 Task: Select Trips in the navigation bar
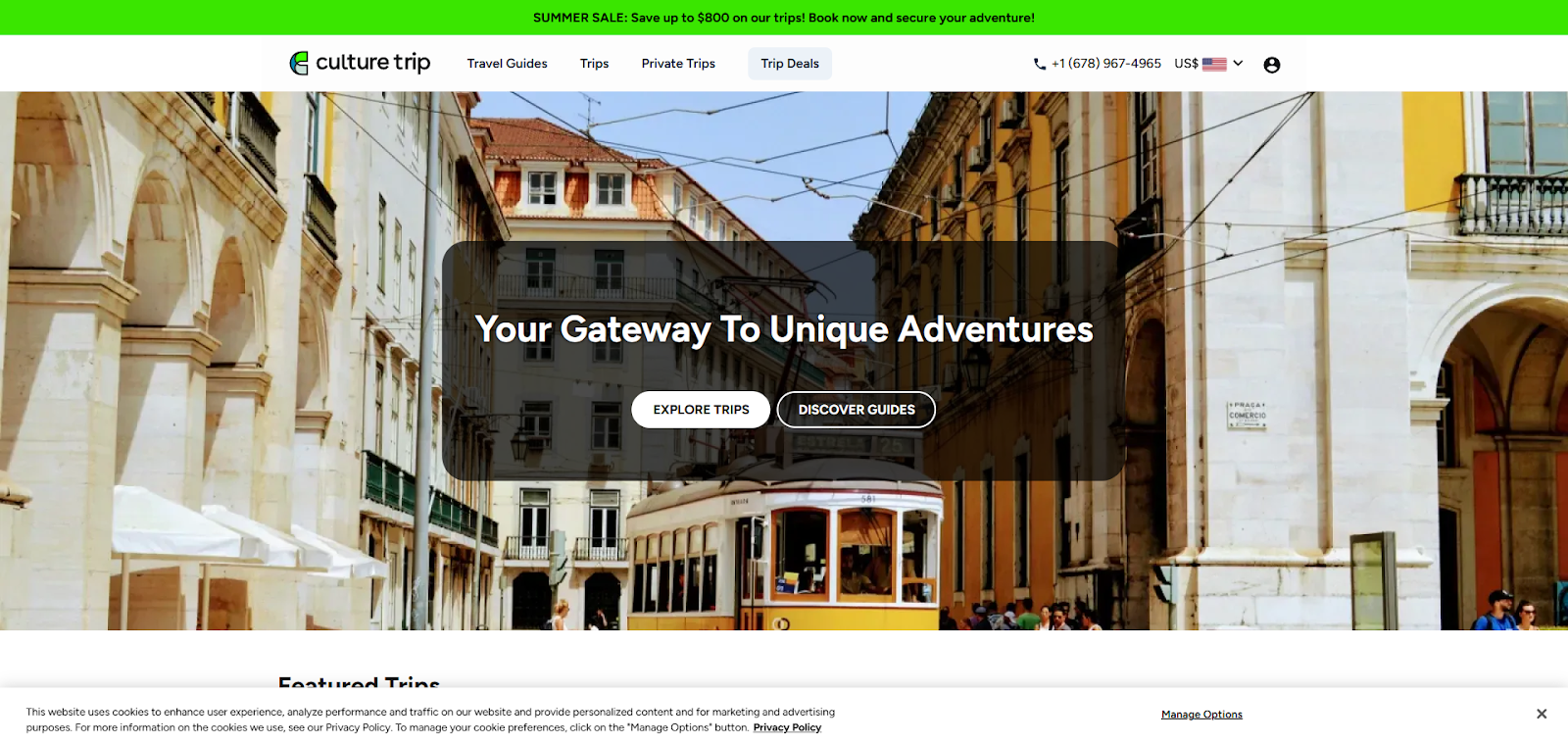[x=594, y=64]
